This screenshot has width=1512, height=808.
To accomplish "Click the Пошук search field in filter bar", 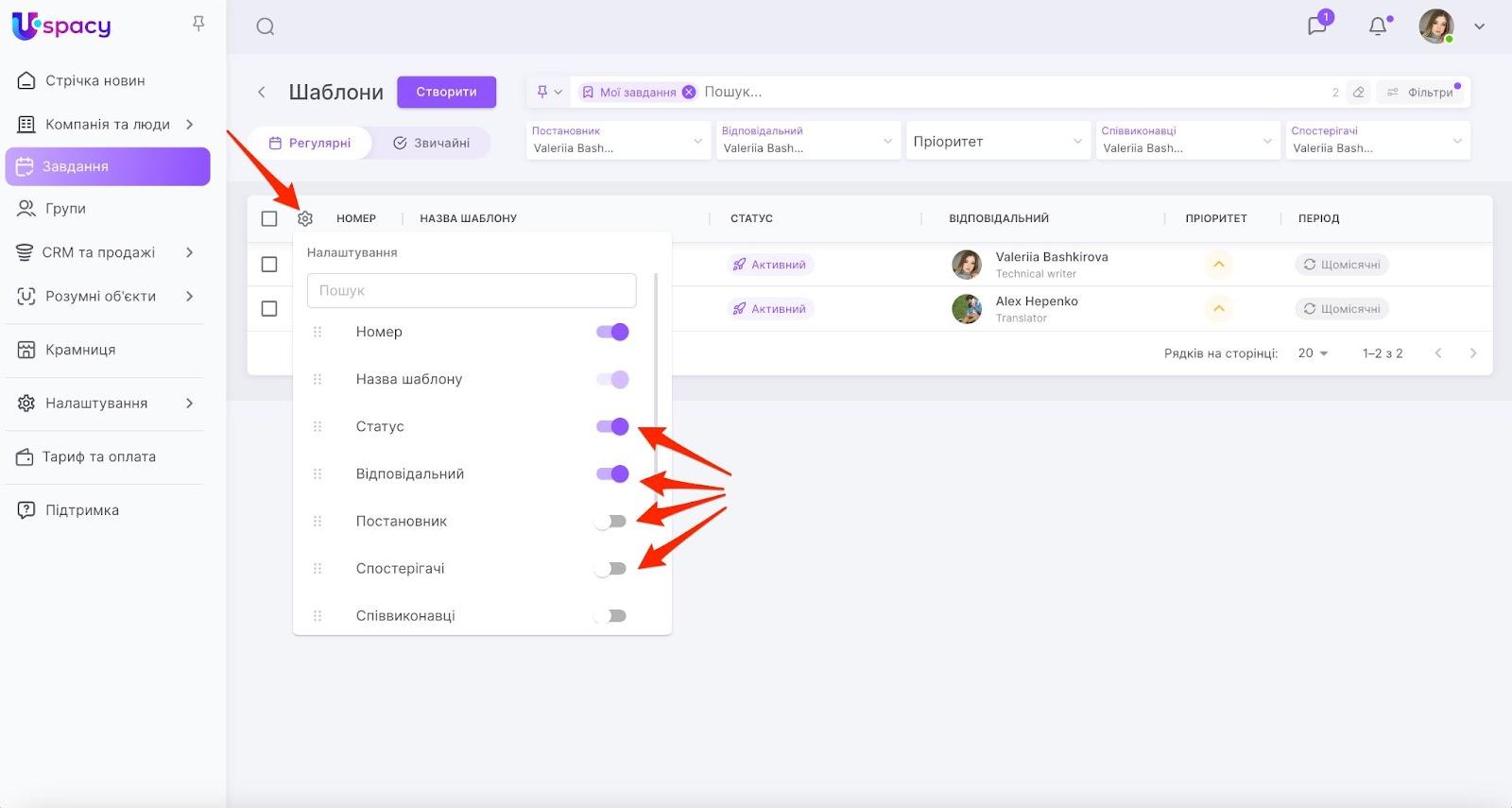I will [x=1011, y=92].
